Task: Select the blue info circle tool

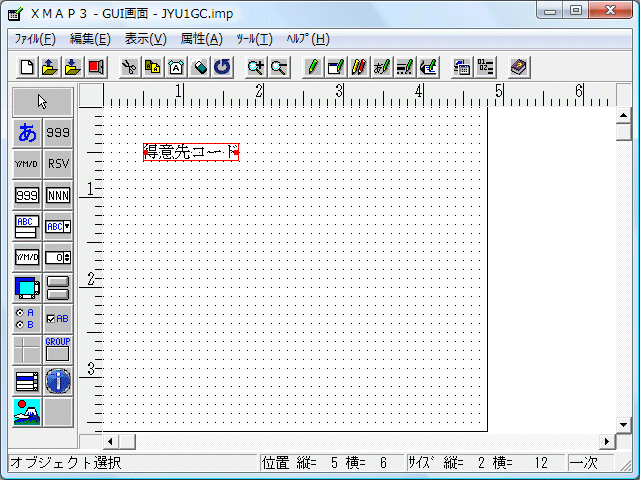Action: pyautogui.click(x=58, y=381)
